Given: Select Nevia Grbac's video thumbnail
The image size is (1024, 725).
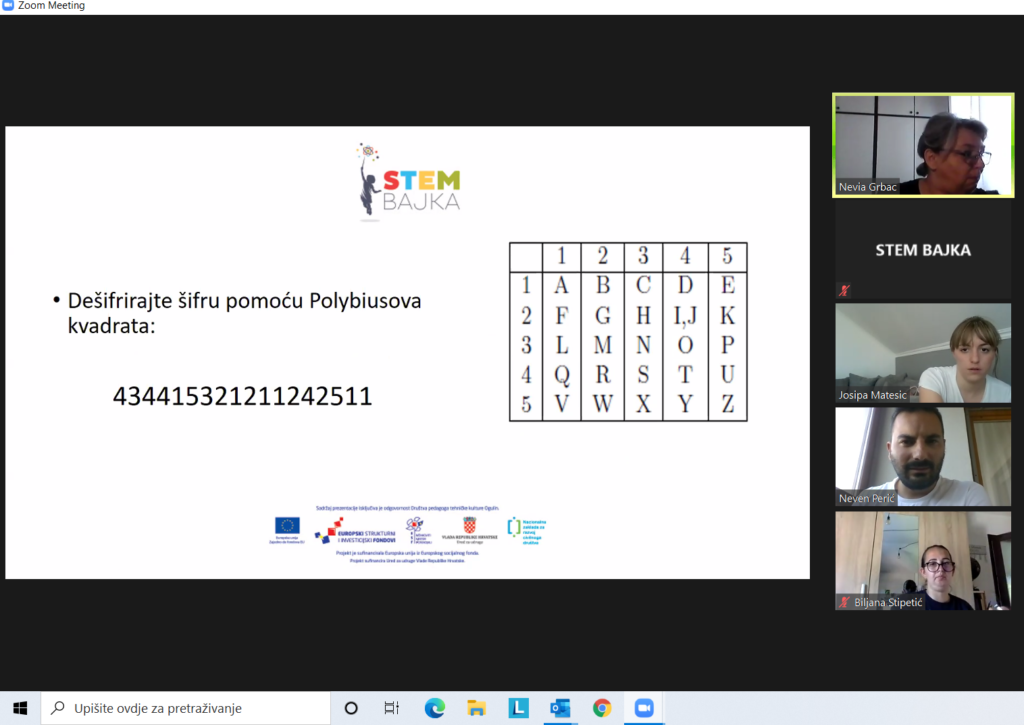Looking at the screenshot, I should click(923, 145).
